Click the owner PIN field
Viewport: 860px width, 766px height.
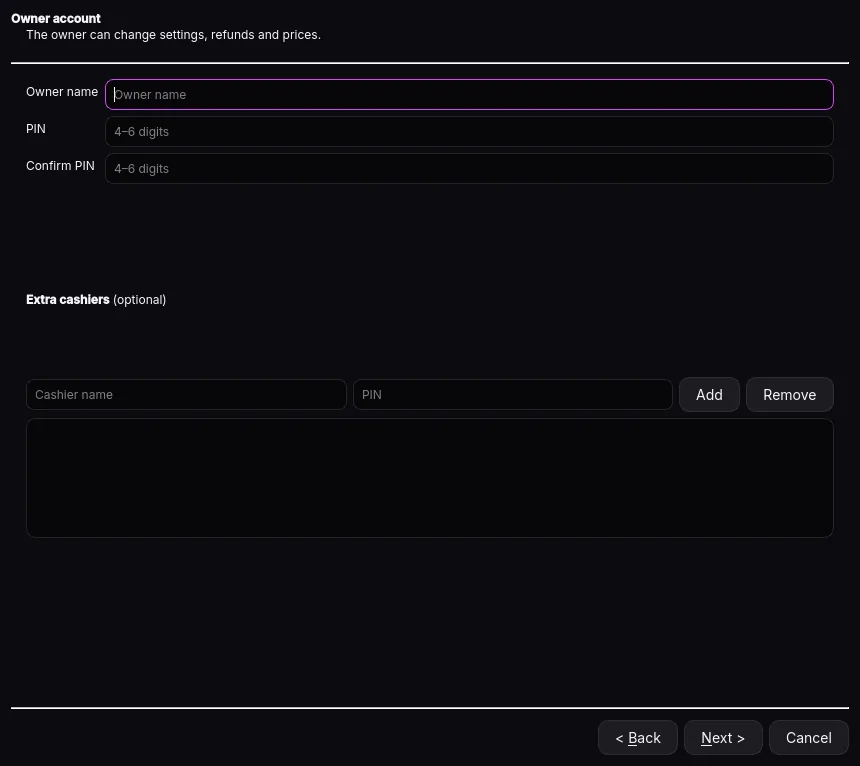point(469,132)
